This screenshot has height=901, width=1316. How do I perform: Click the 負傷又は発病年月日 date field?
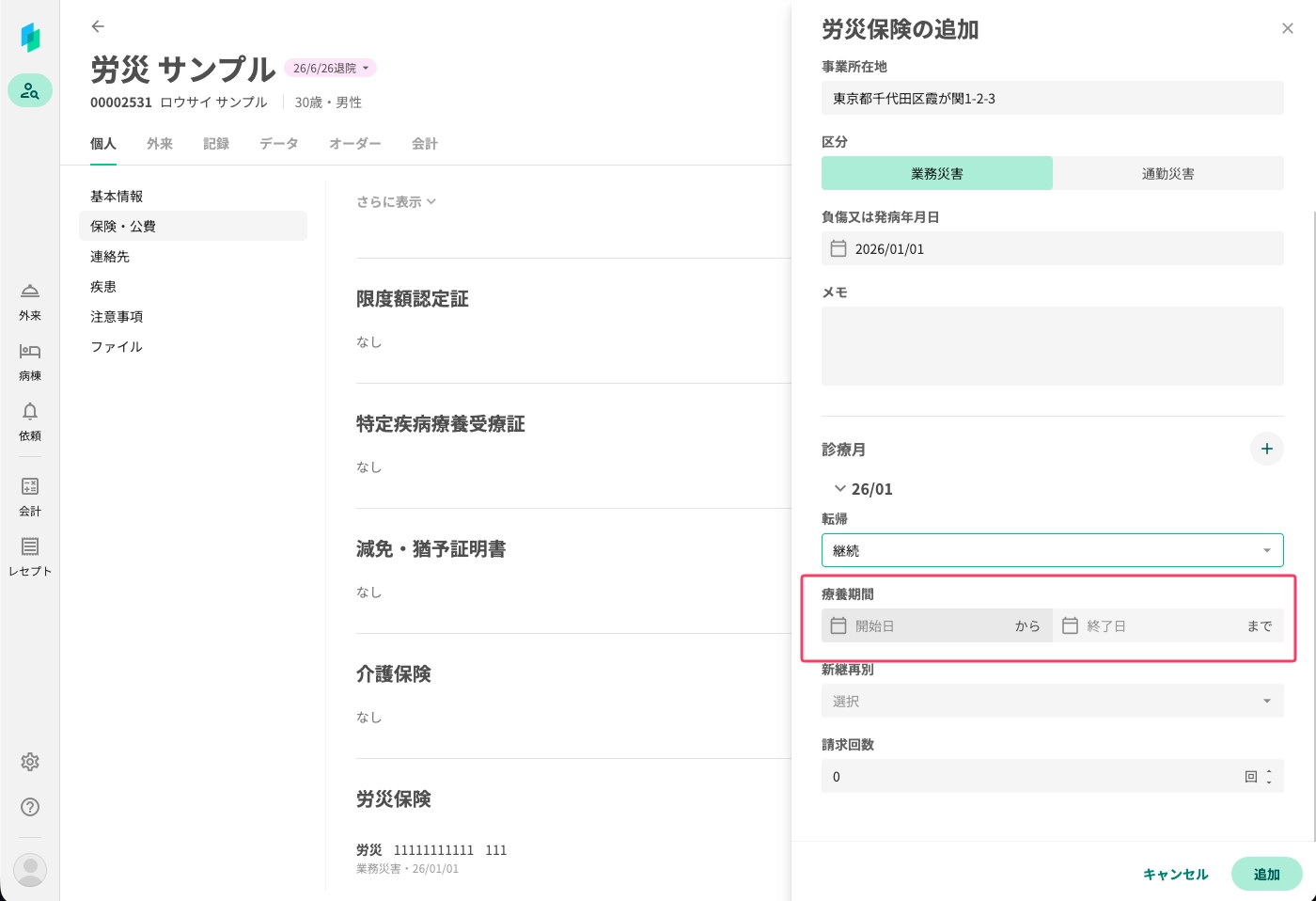[x=1053, y=248]
